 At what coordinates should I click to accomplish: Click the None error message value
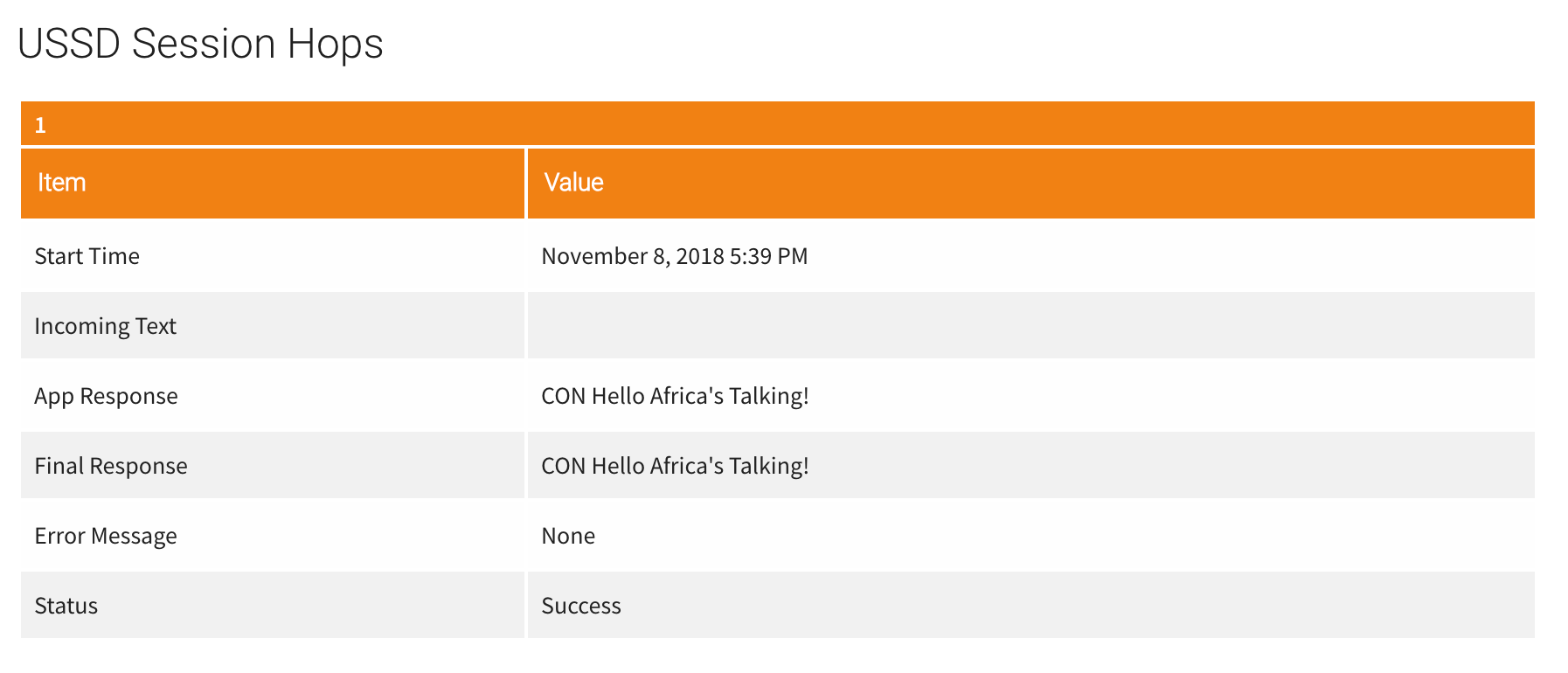pos(568,536)
